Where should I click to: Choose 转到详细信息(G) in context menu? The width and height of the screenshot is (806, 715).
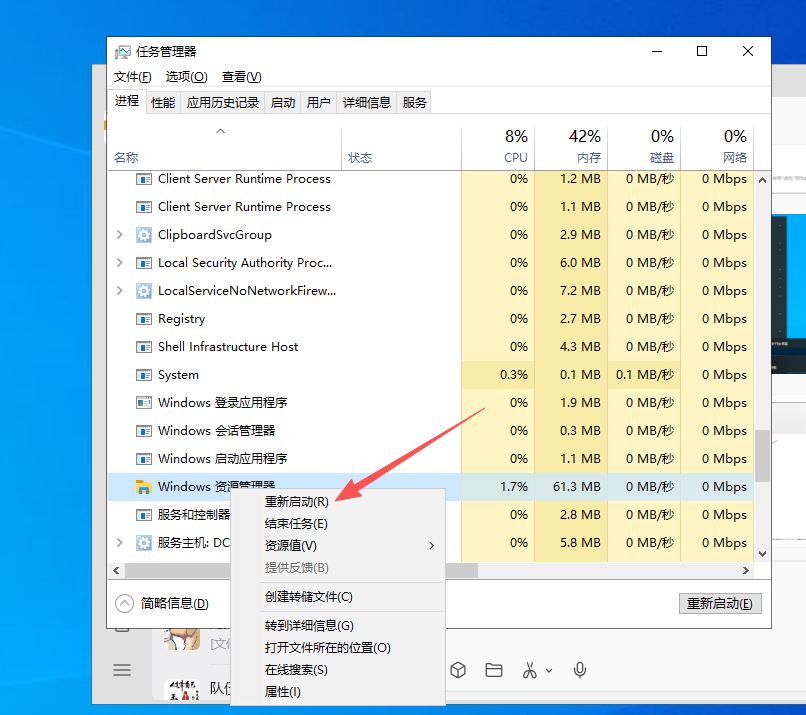tap(337, 626)
